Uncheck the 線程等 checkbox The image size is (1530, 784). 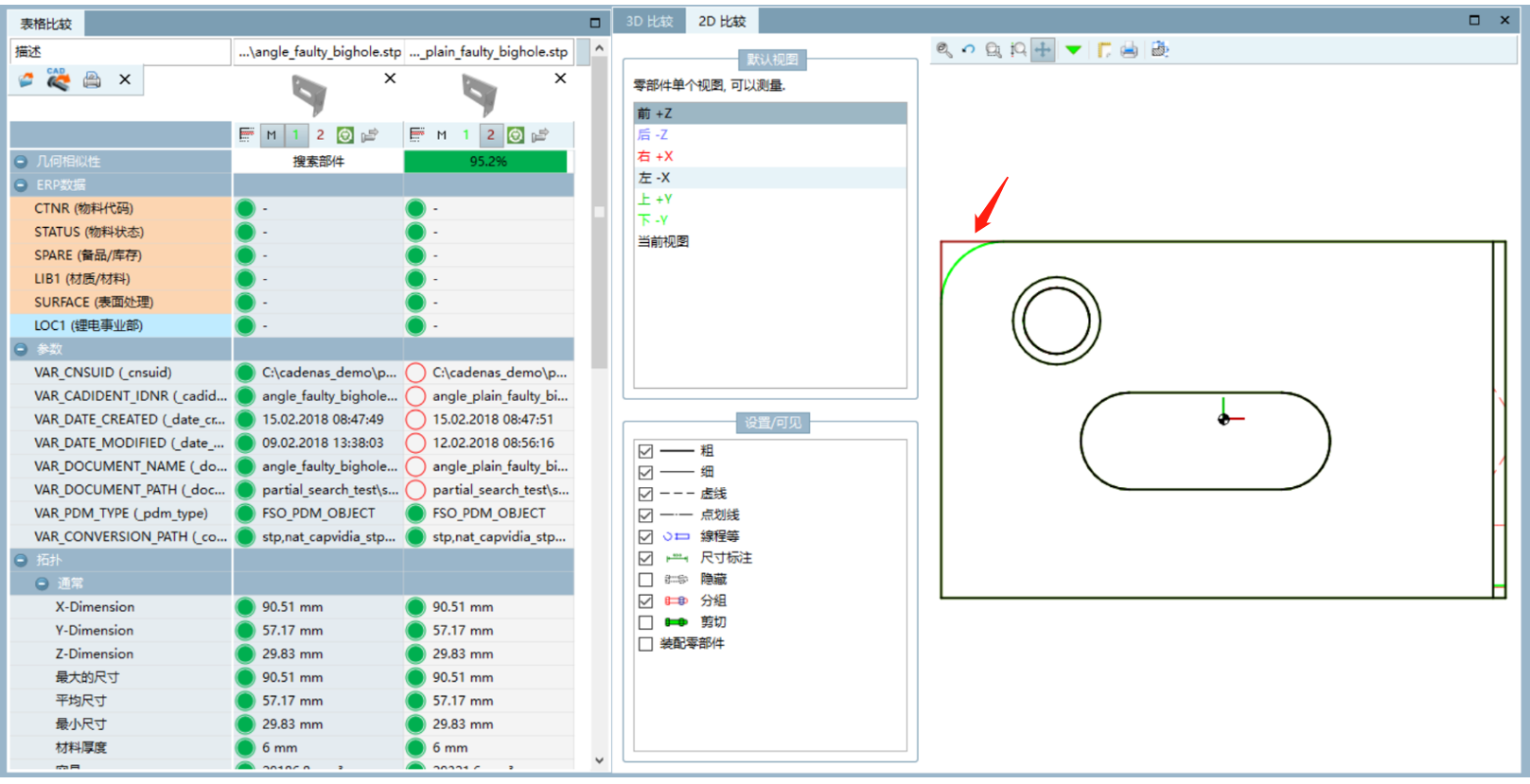(x=645, y=536)
